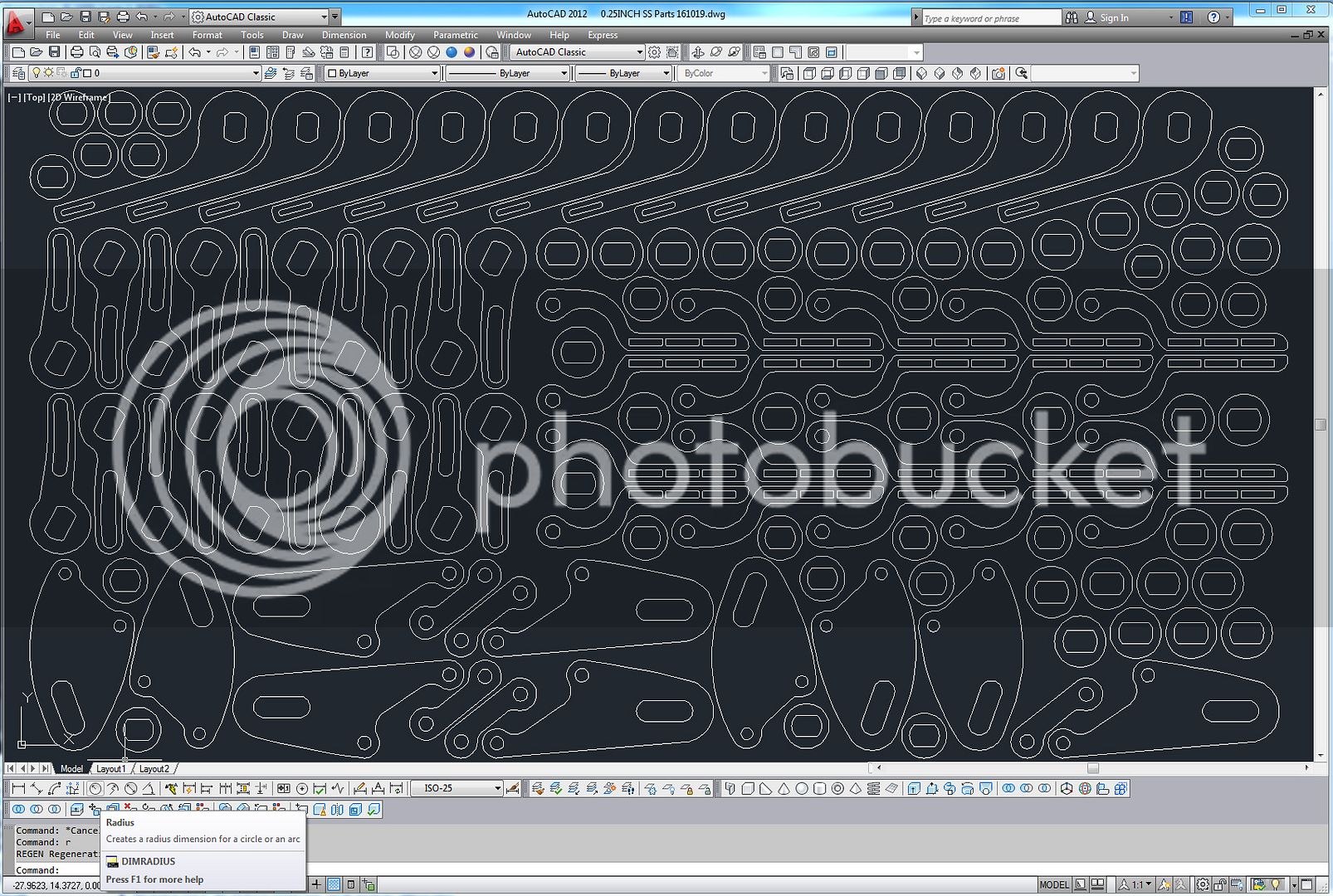This screenshot has height=896, width=1333.
Task: Click the Dimension Style manager icon
Action: click(x=513, y=788)
